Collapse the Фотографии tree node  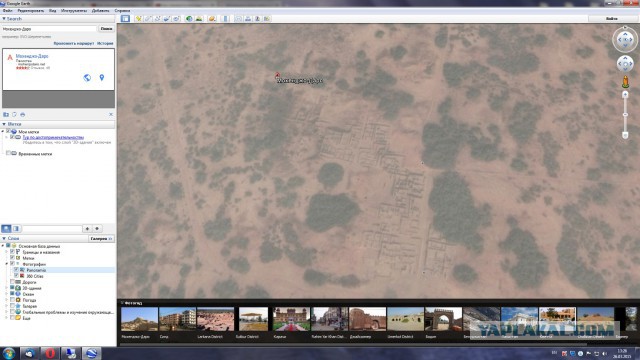coord(7,264)
